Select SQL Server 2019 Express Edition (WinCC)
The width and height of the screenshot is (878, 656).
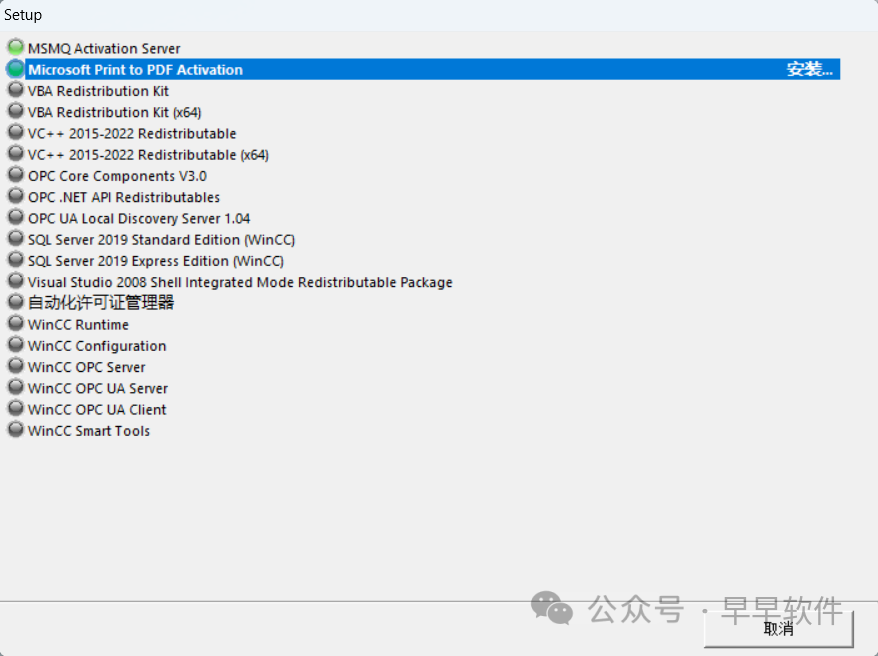(x=156, y=261)
